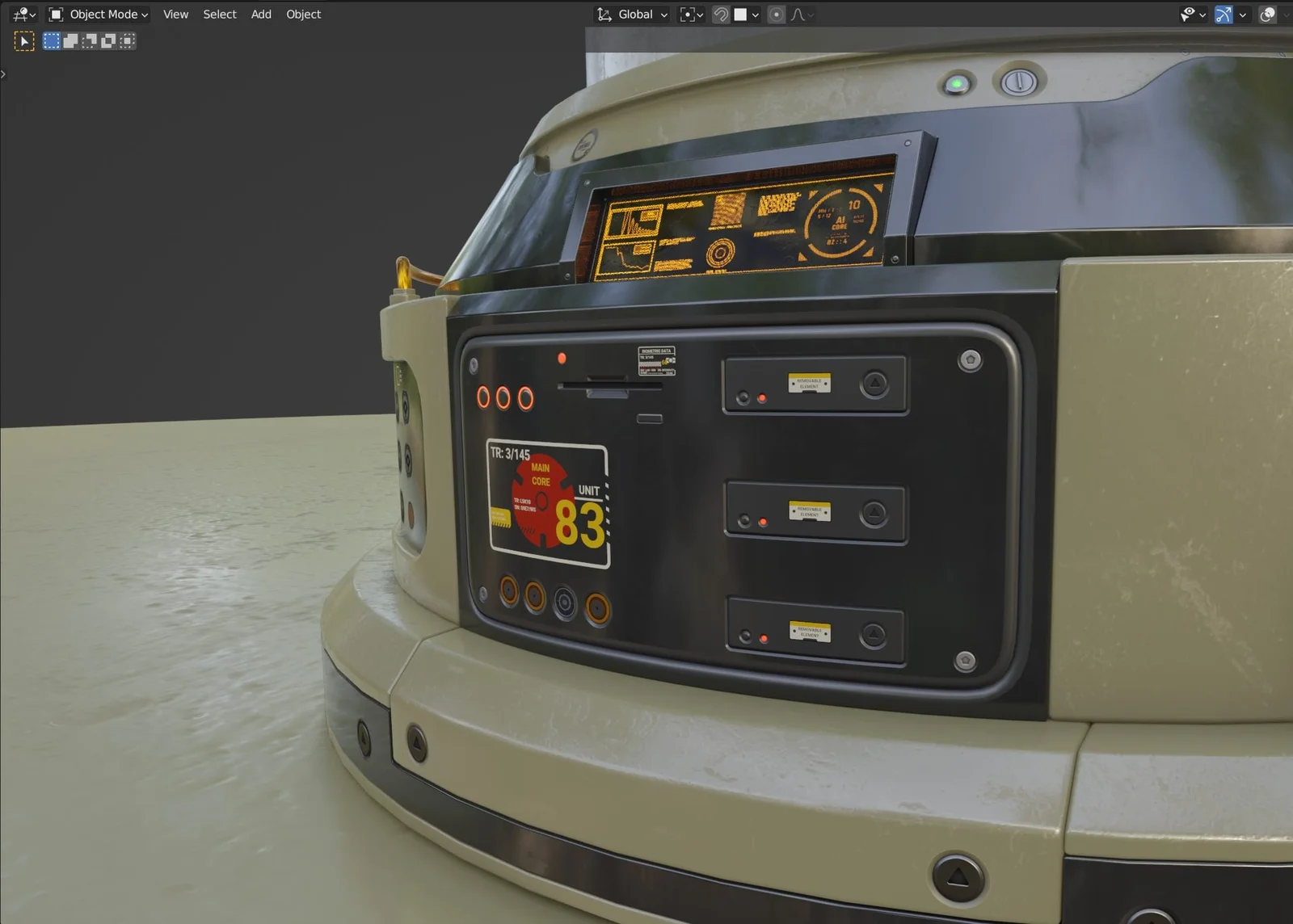Click the Object menu
Image resolution: width=1293 pixels, height=924 pixels.
[303, 15]
